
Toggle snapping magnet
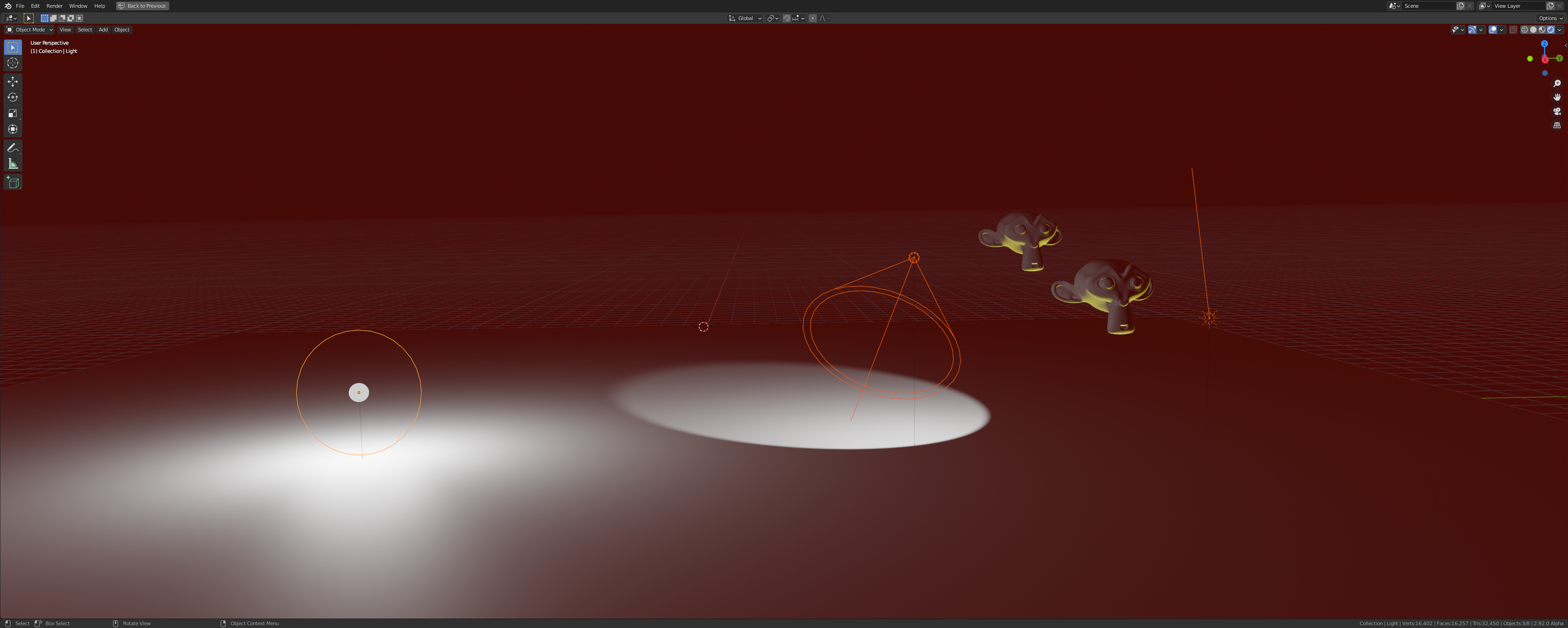pos(786,18)
